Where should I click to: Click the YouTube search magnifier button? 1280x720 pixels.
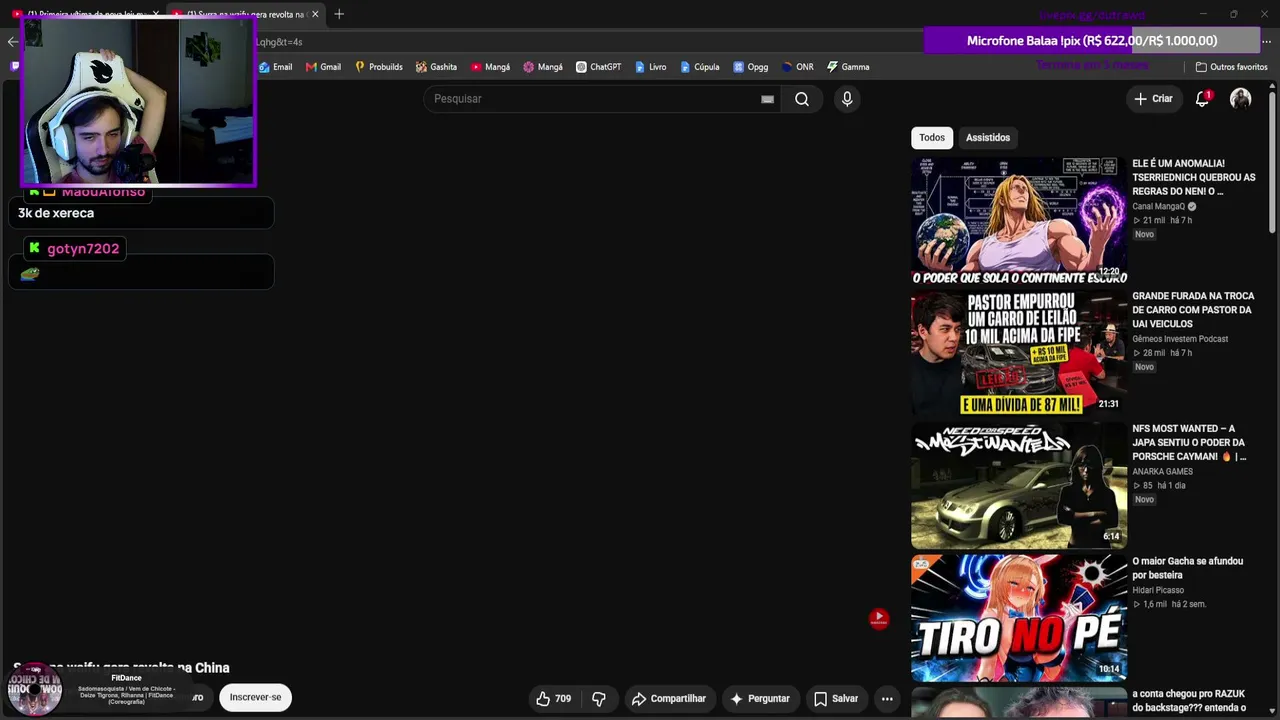click(x=802, y=99)
